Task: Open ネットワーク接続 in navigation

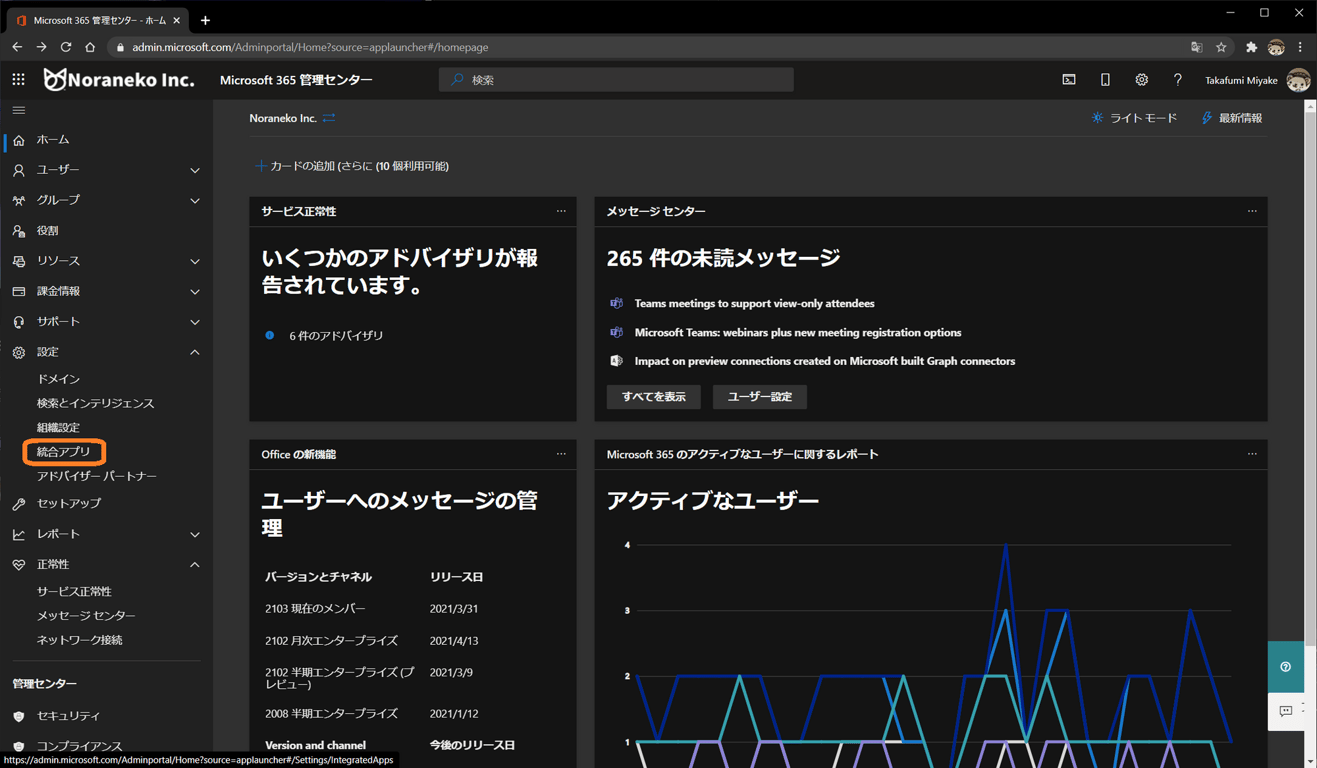Action: (79, 640)
